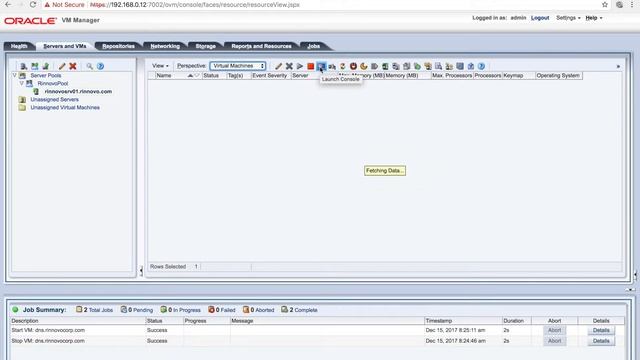Click the Create Virtual Machine icon
Image resolution: width=640 pixels, height=360 pixels.
pyautogui.click(x=46, y=66)
